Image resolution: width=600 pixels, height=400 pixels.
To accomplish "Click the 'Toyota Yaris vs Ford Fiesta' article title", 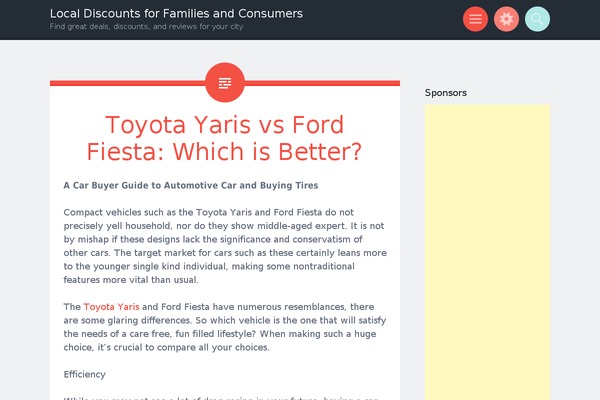I will pos(225,138).
